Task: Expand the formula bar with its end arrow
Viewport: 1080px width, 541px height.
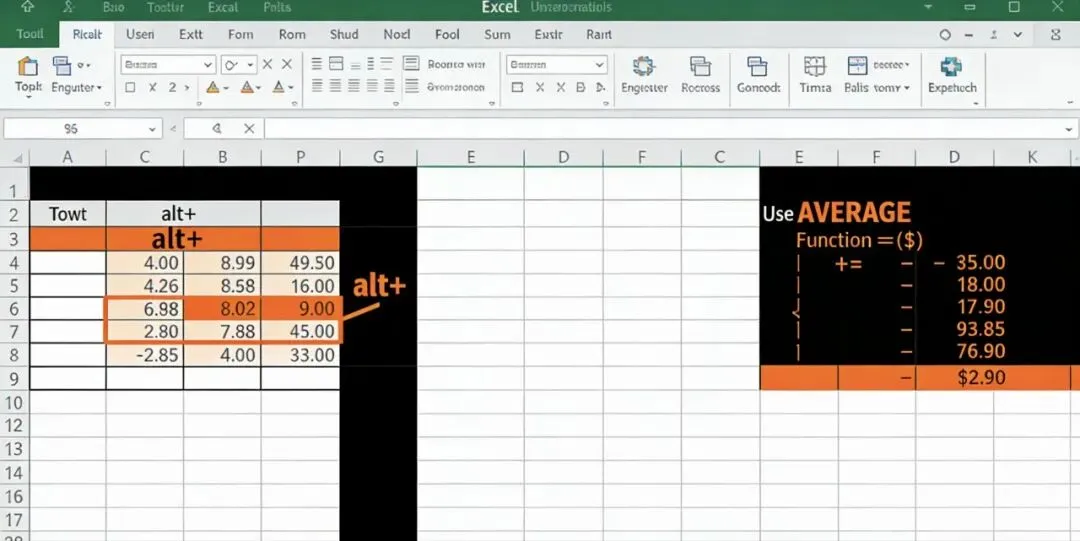Action: pos(1068,129)
